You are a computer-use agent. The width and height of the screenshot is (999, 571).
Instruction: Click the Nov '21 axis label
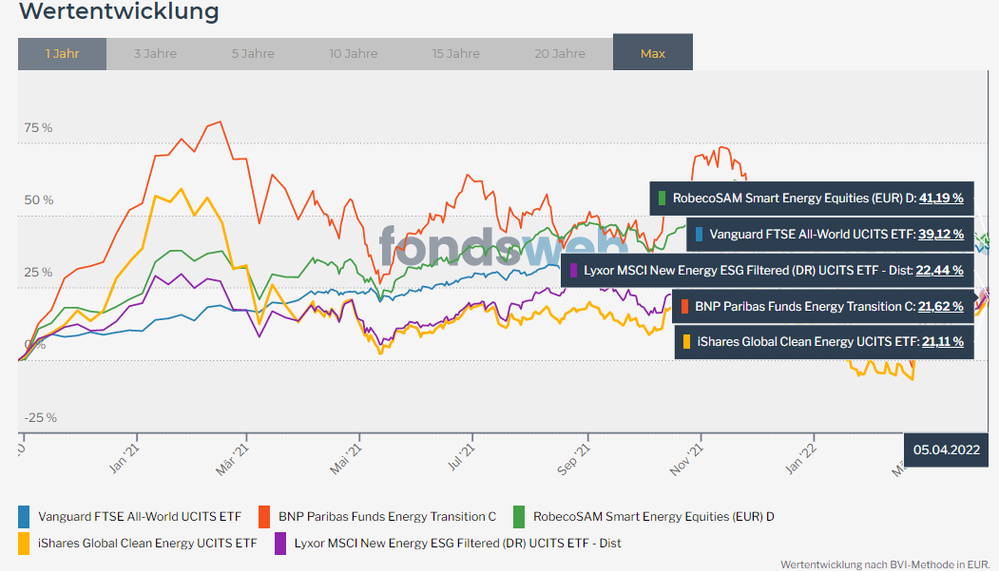[687, 460]
